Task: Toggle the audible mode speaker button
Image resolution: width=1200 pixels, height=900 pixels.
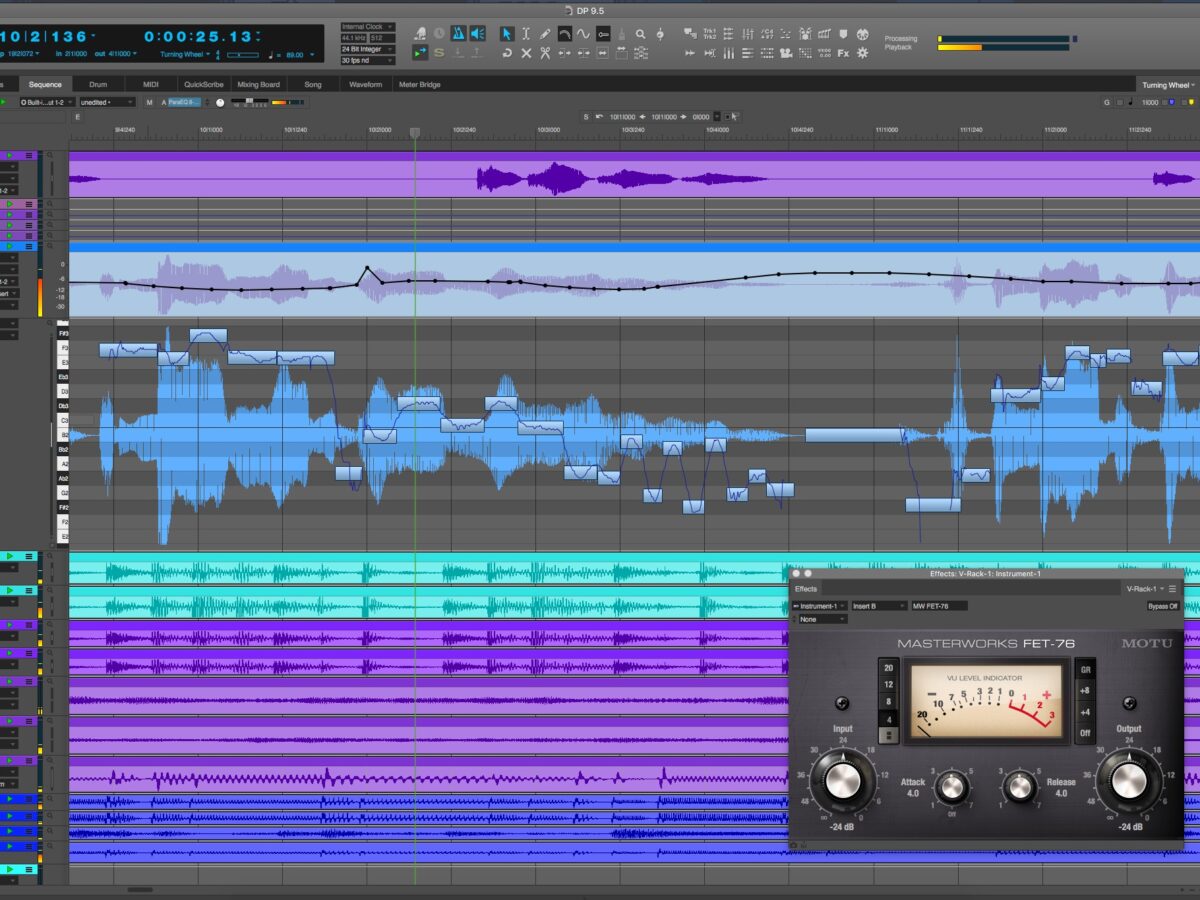Action: (477, 34)
